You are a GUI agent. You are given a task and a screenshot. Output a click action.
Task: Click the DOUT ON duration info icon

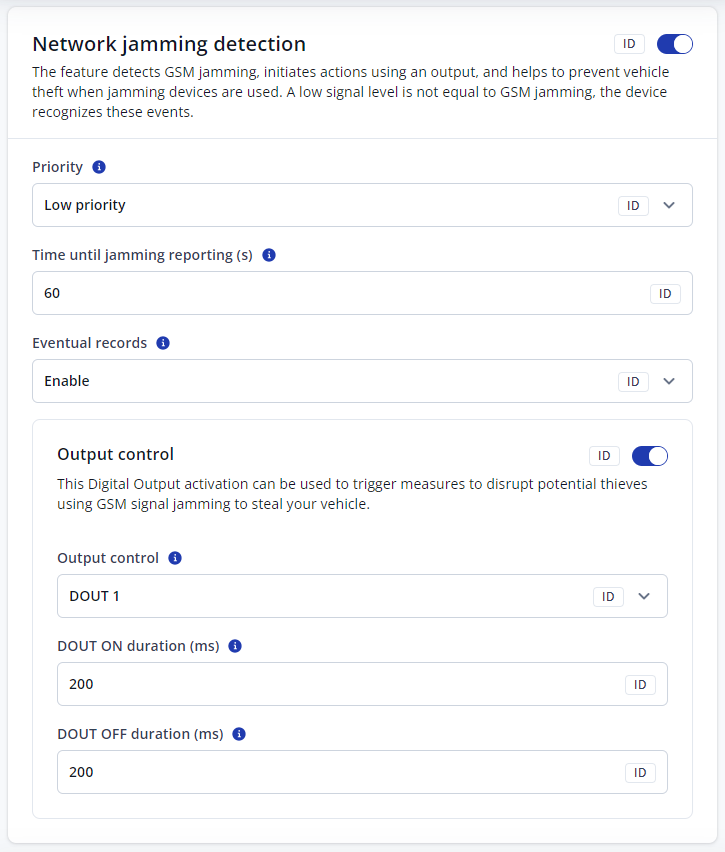point(235,646)
